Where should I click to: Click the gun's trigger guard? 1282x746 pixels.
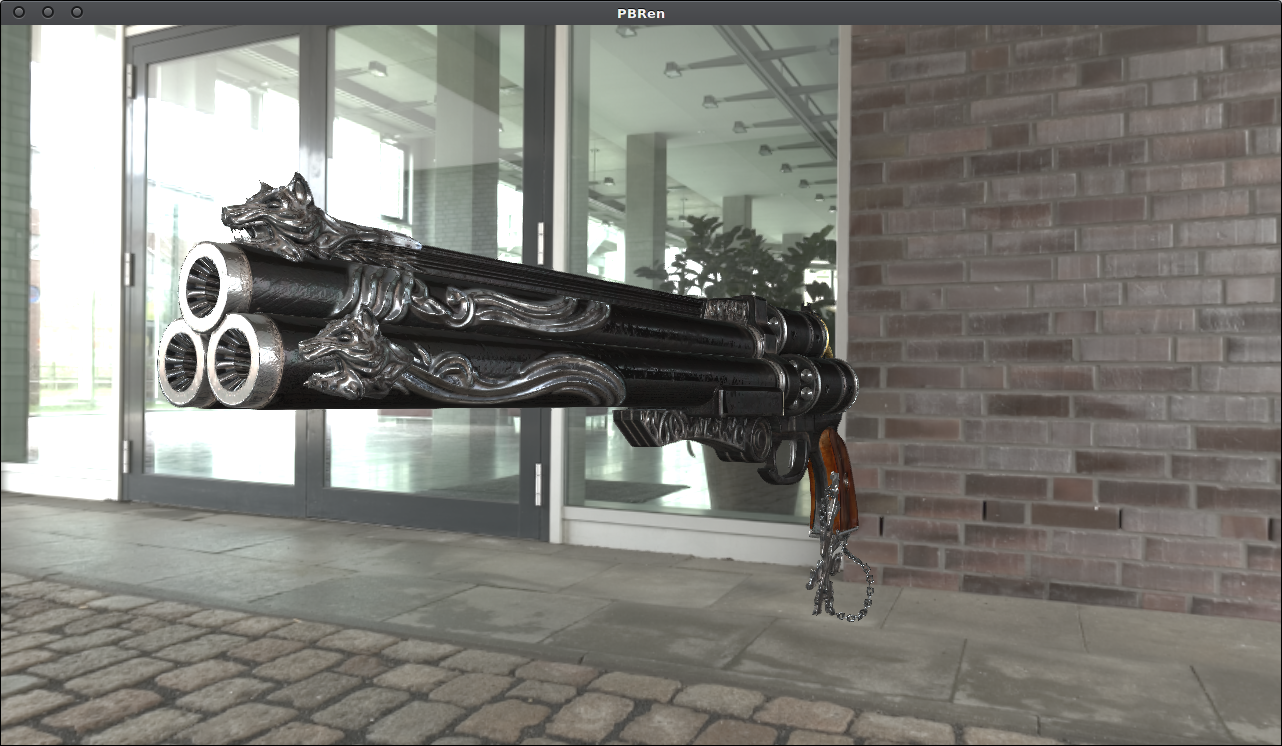pyautogui.click(x=786, y=462)
